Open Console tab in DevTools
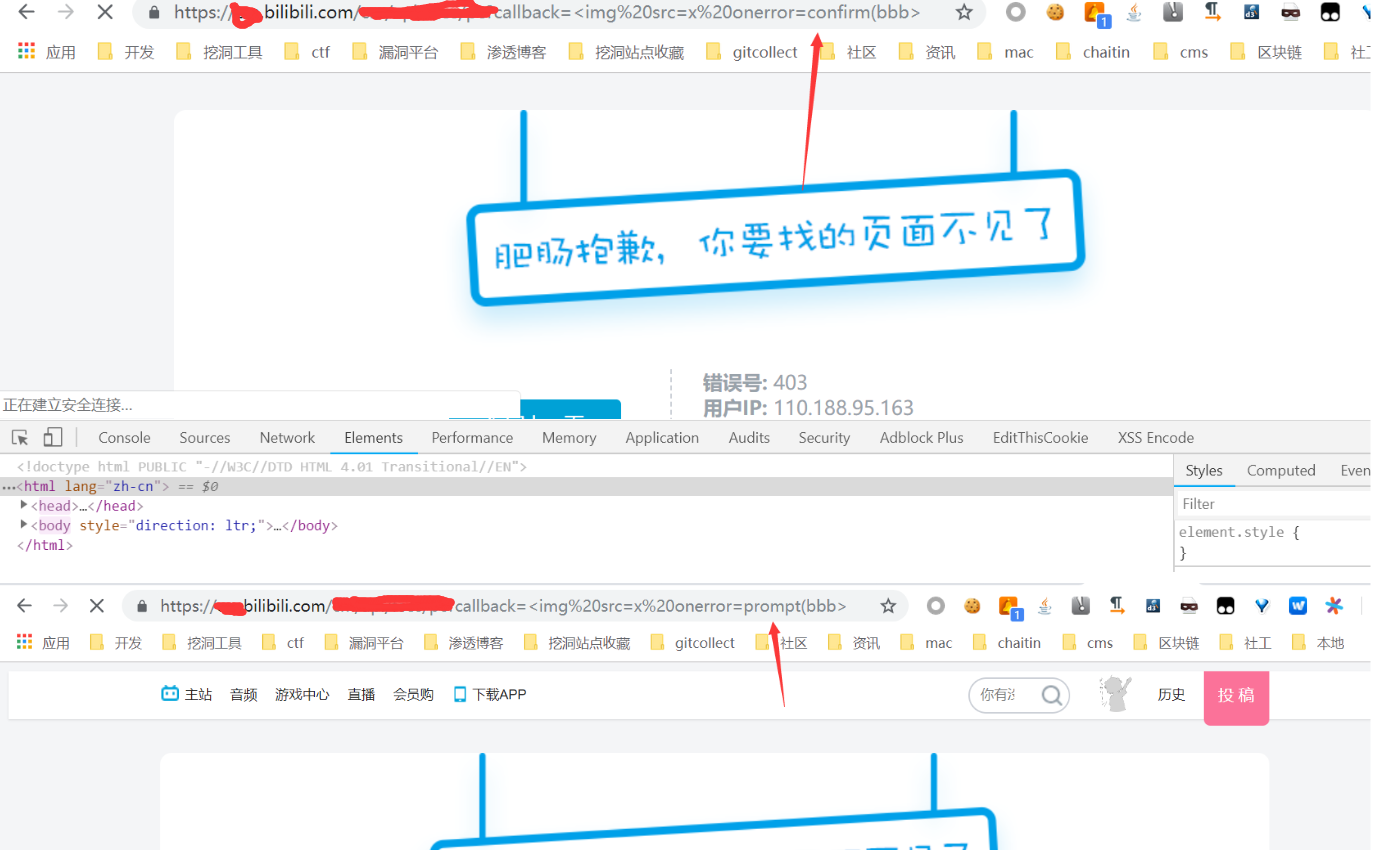1375x850 pixels. point(124,437)
